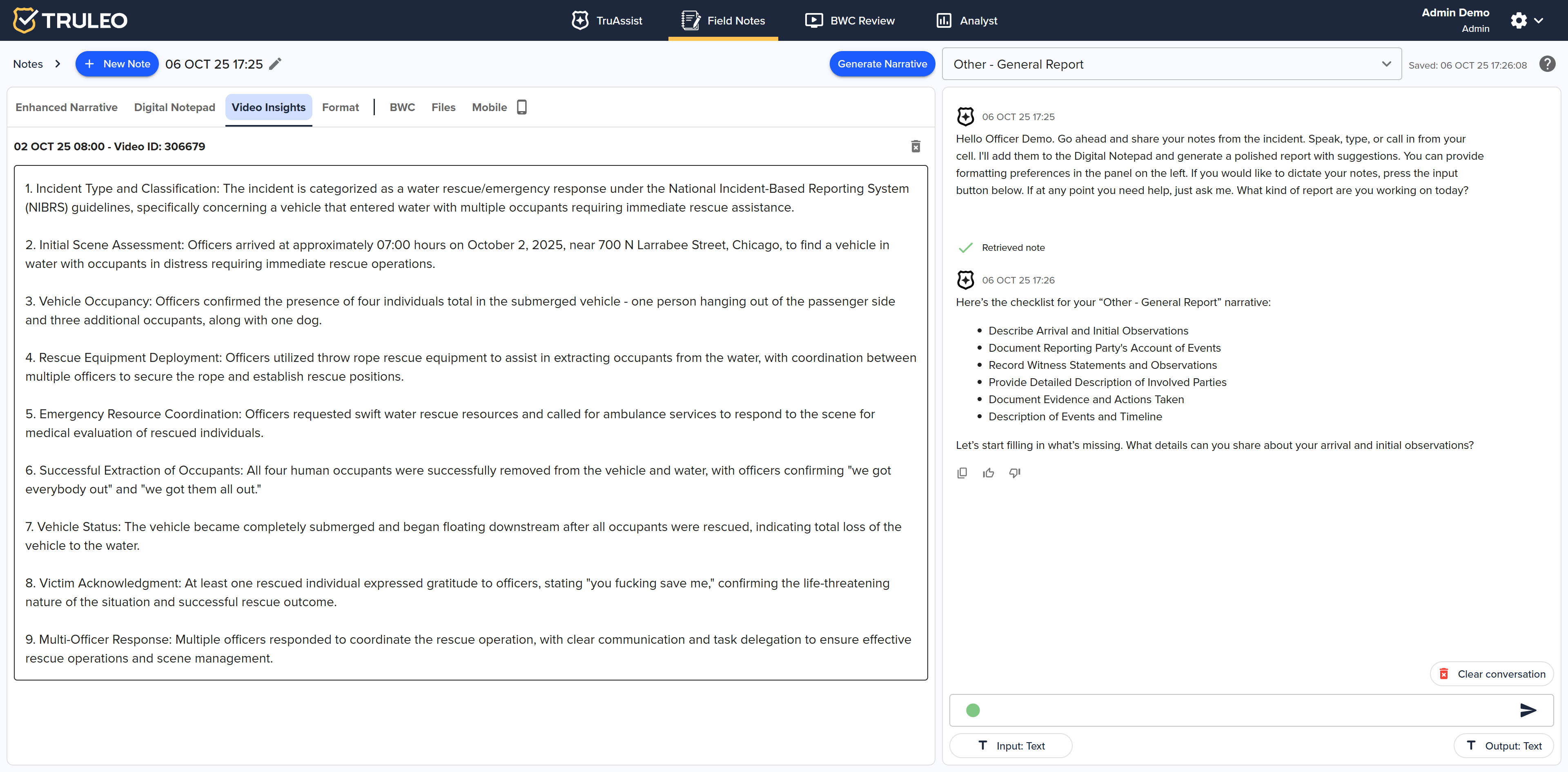Viewport: 1568px width, 772px height.
Task: Send message with the arrow icon
Action: [1527, 710]
